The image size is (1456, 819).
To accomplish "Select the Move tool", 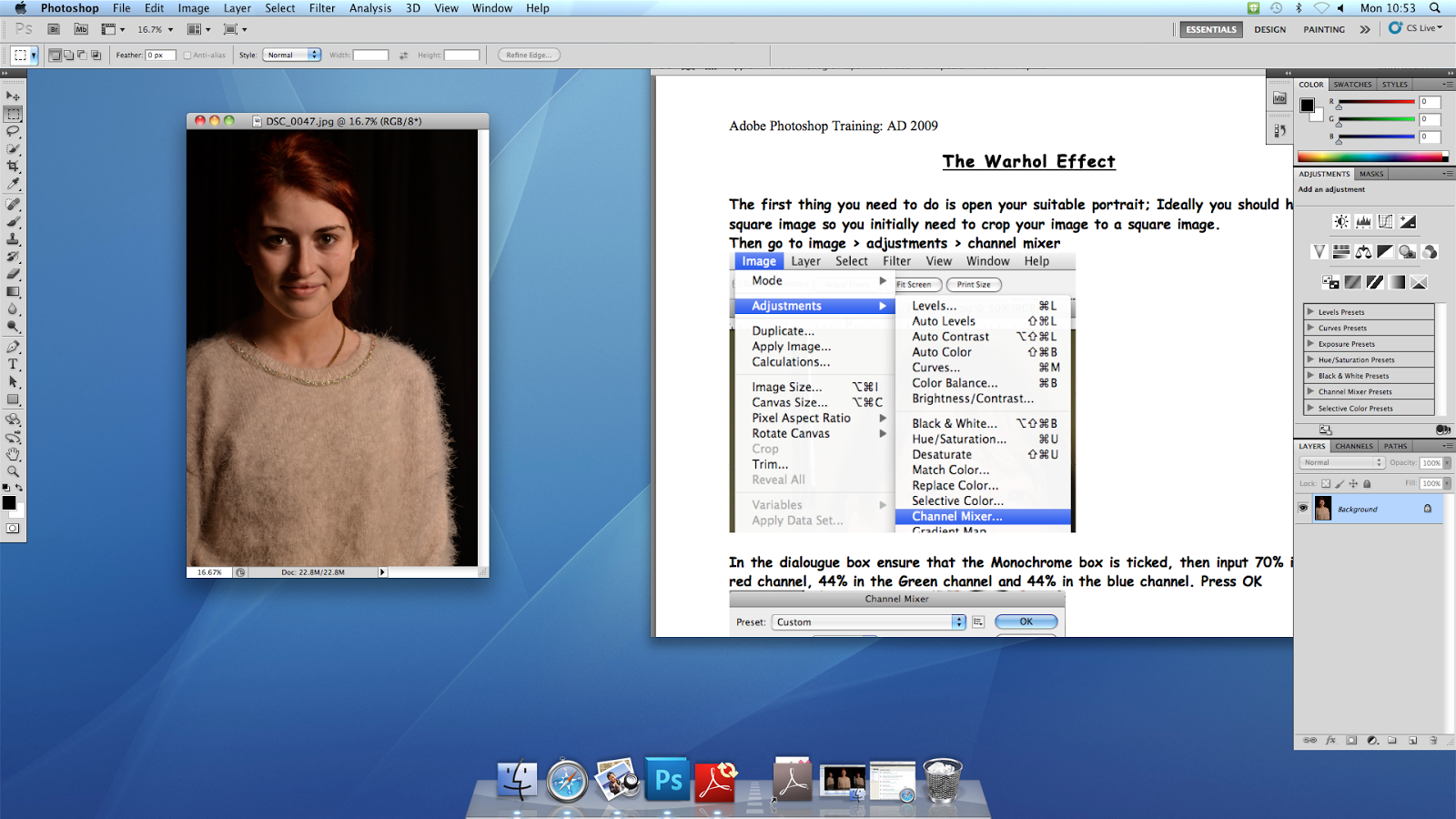I will (x=13, y=96).
